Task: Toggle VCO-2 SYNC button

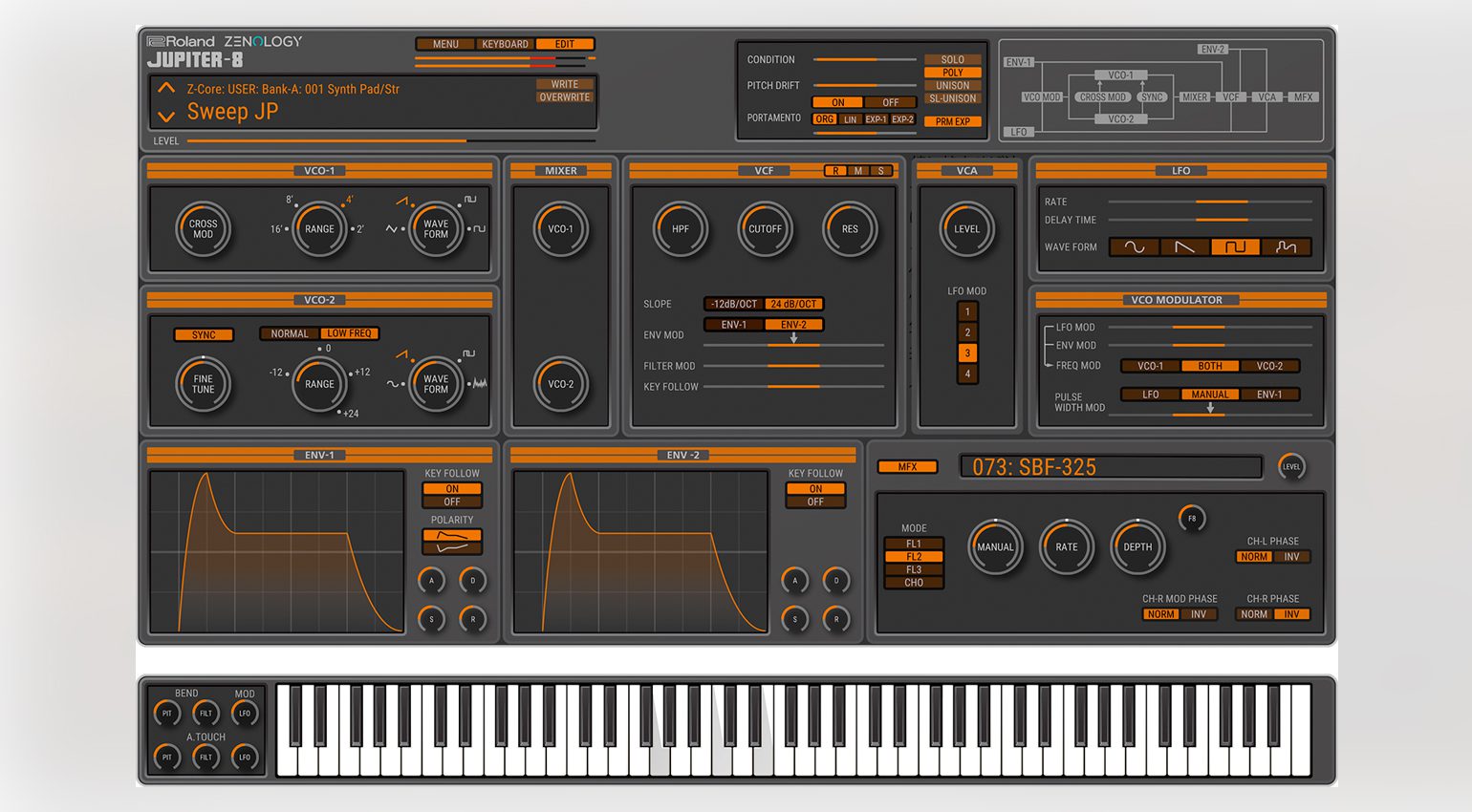Action: (x=204, y=334)
